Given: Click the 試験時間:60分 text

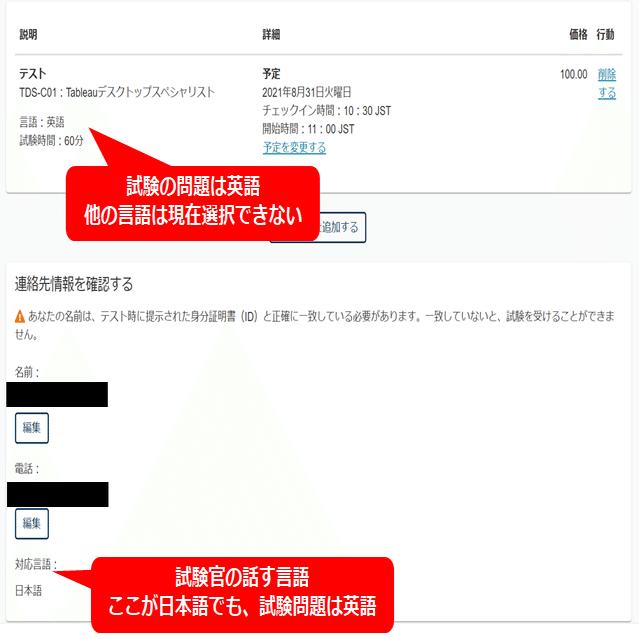Looking at the screenshot, I should 51,141.
